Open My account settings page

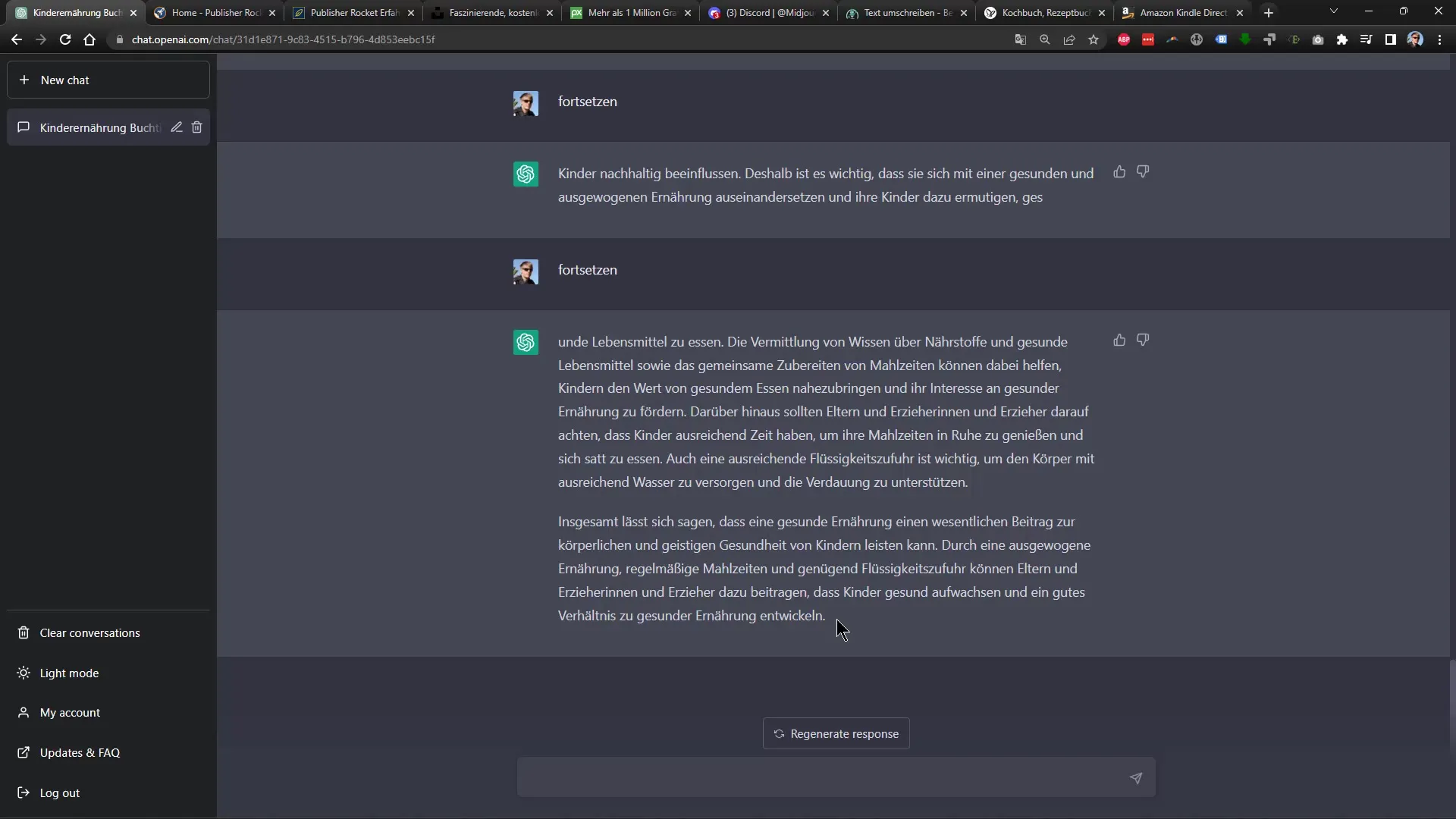70,712
